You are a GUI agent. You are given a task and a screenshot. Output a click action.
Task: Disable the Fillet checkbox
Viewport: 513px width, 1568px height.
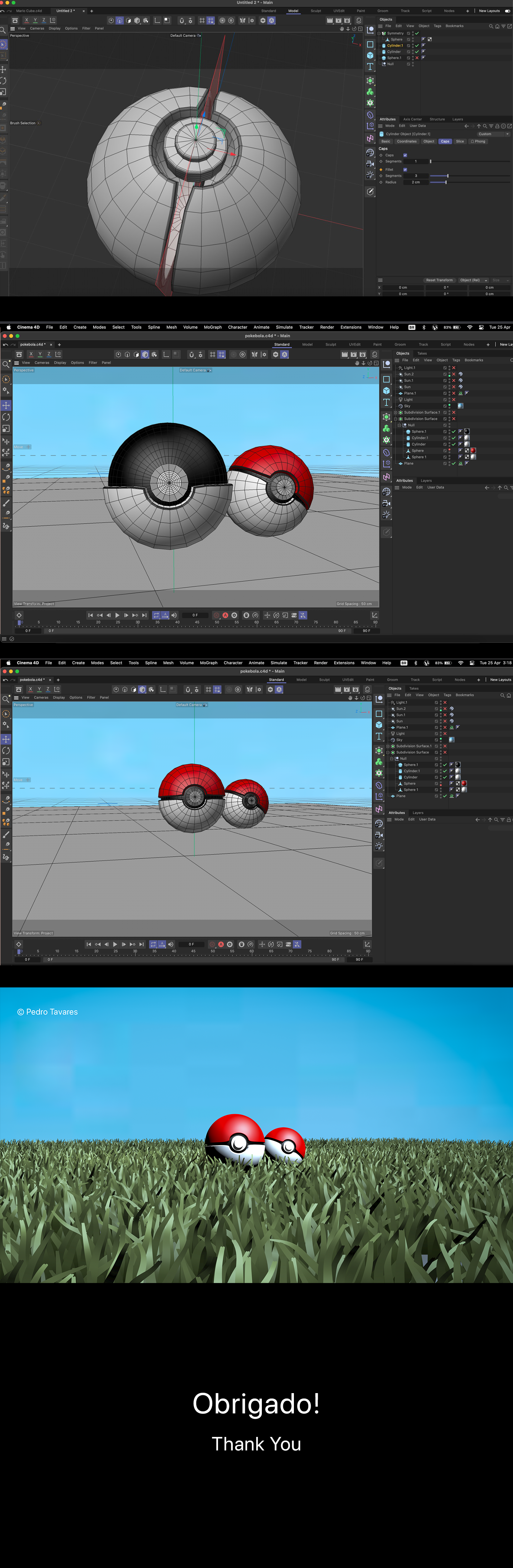[405, 170]
